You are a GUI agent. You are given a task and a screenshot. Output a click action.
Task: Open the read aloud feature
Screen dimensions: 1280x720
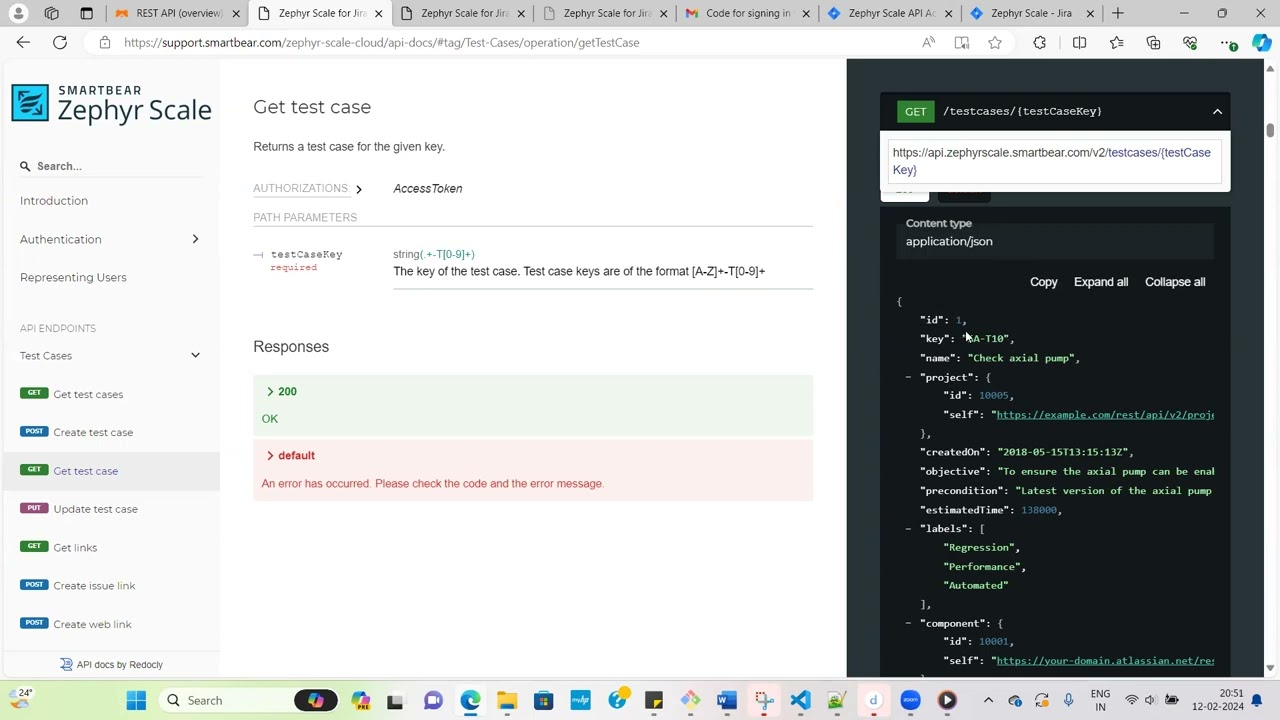point(929,42)
